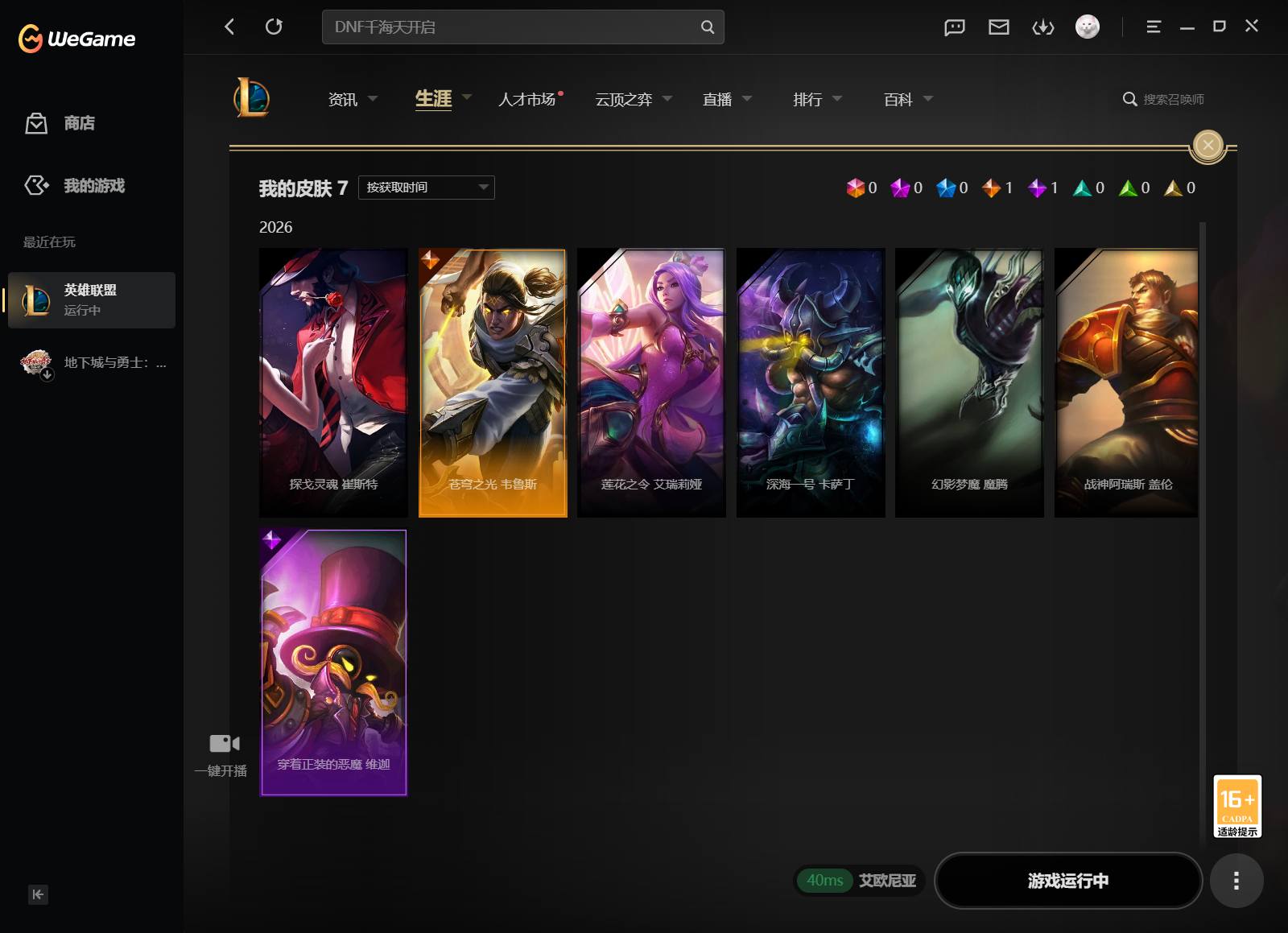
Task: Open the 幻影梦魇 魔腾 skin card
Action: 969,382
